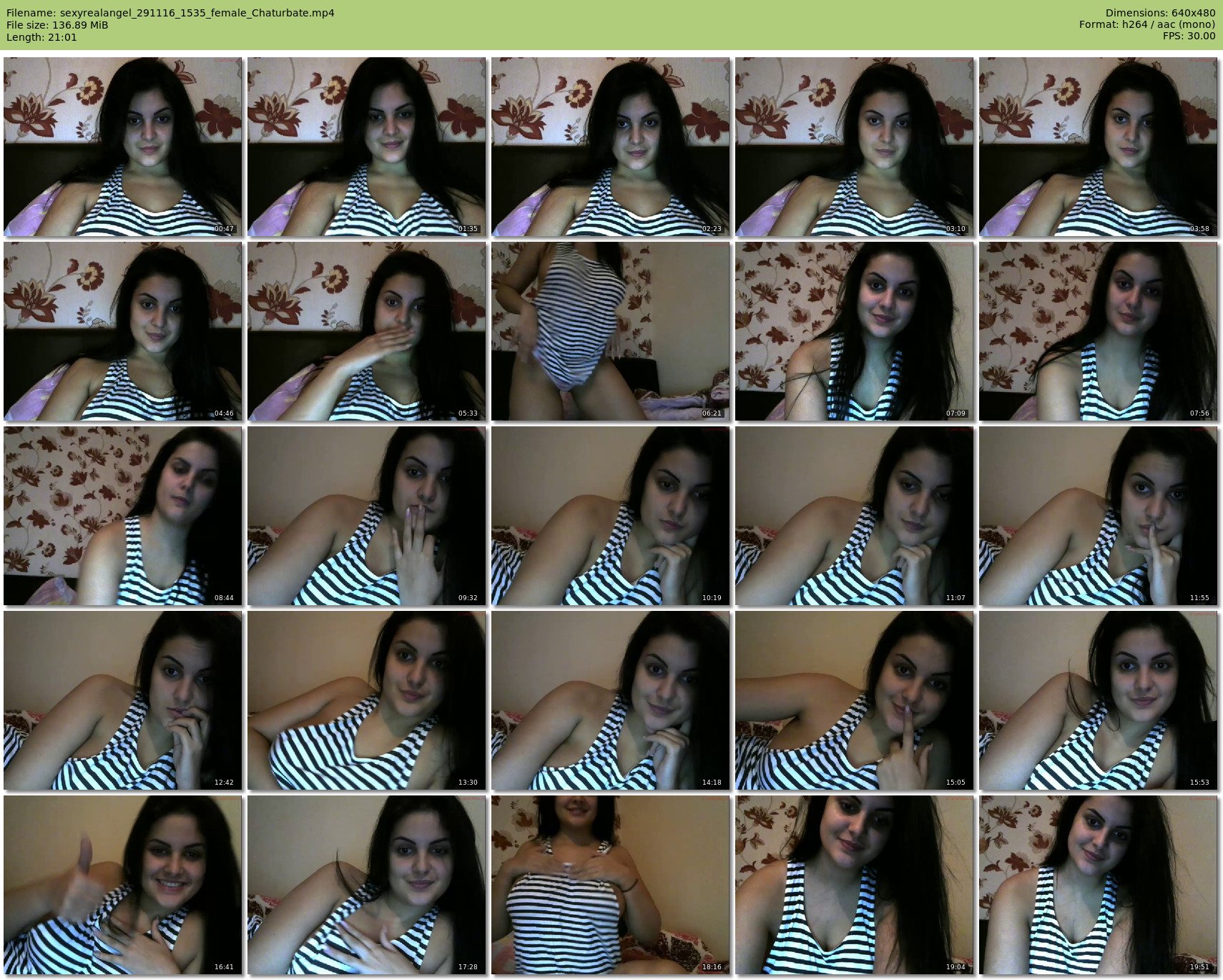Screen dimensions: 1223x980
Task: Select the FPS: 30.00 label
Action: 1189,36
